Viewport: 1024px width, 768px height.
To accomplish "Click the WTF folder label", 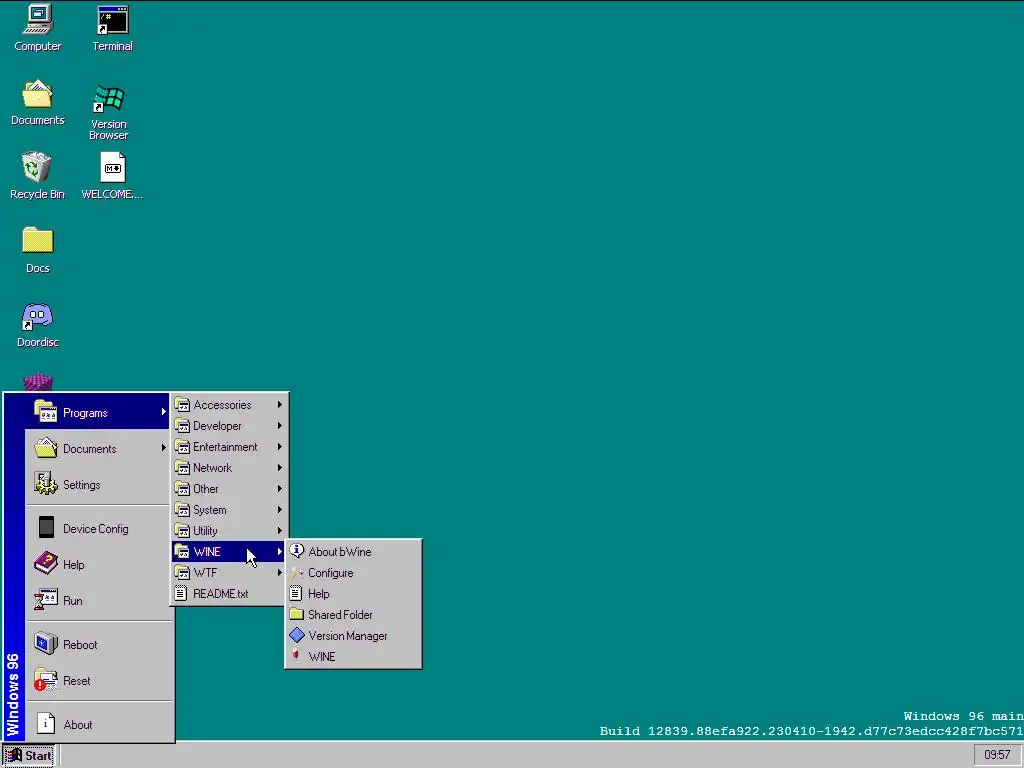I will coord(205,573).
